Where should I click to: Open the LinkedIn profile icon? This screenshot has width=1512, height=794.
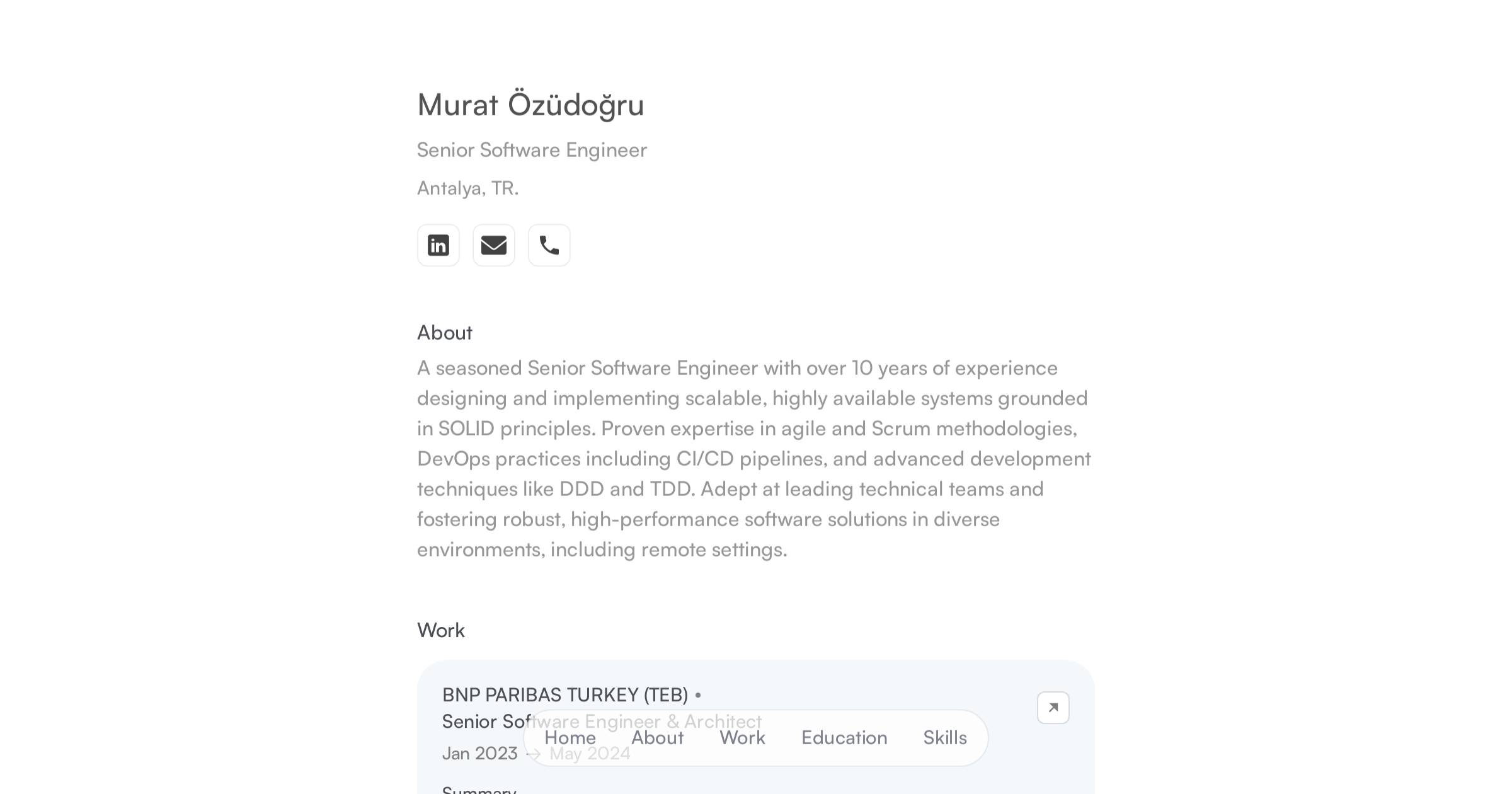(x=438, y=245)
